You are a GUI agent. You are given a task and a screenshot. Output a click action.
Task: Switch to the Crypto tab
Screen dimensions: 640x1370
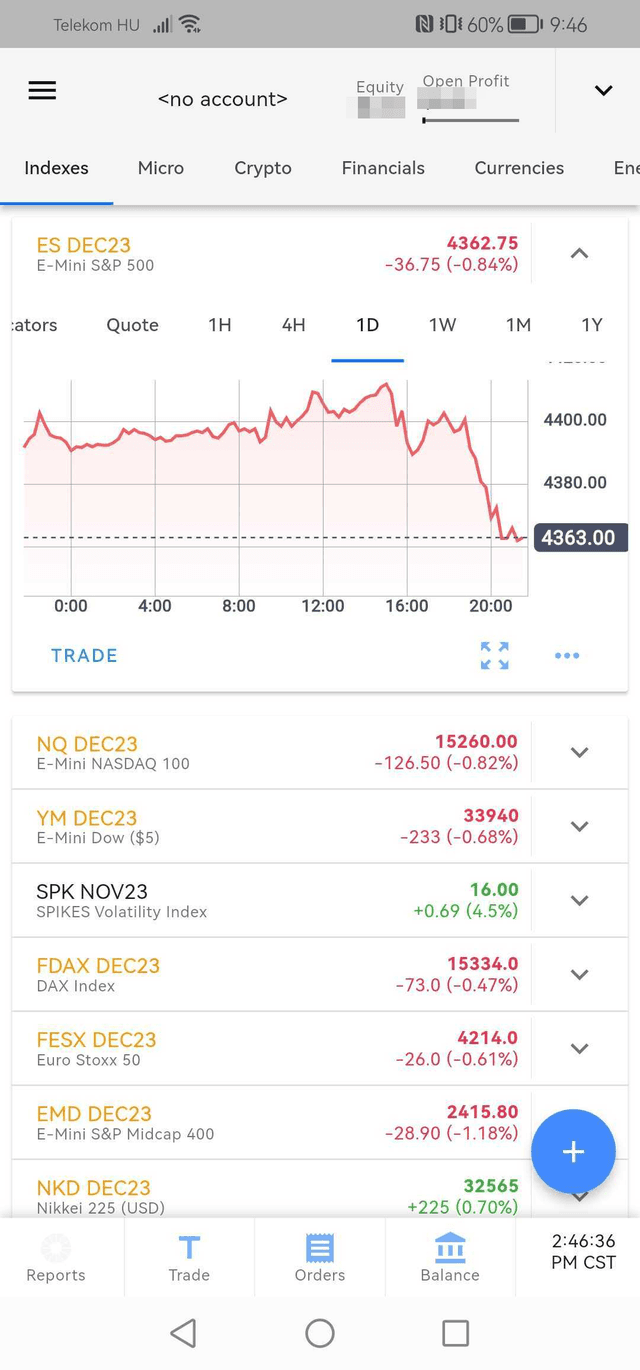tap(262, 168)
